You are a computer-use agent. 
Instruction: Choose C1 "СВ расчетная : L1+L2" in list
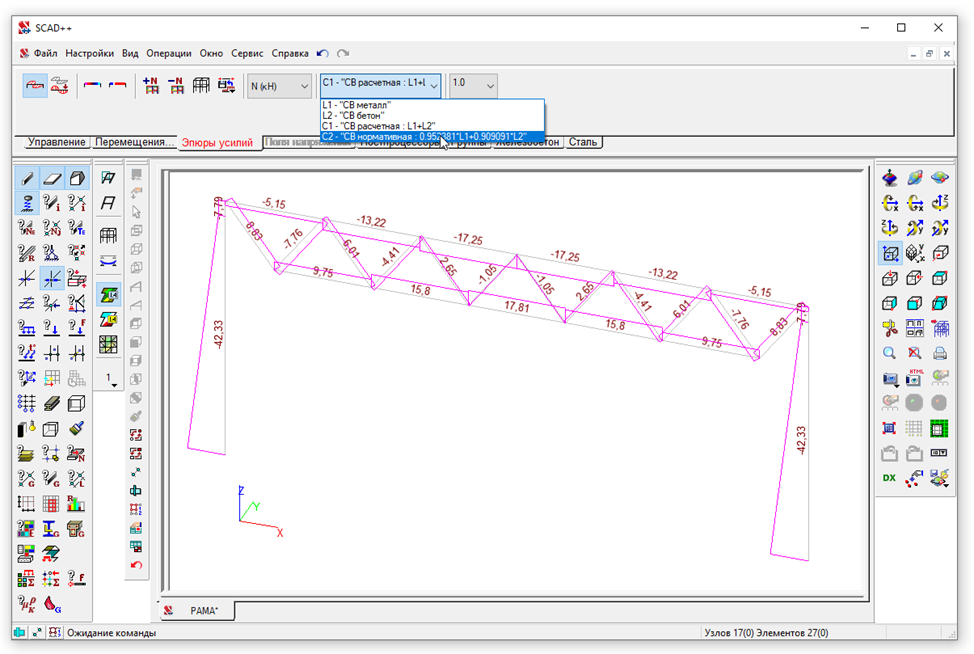tap(432, 126)
